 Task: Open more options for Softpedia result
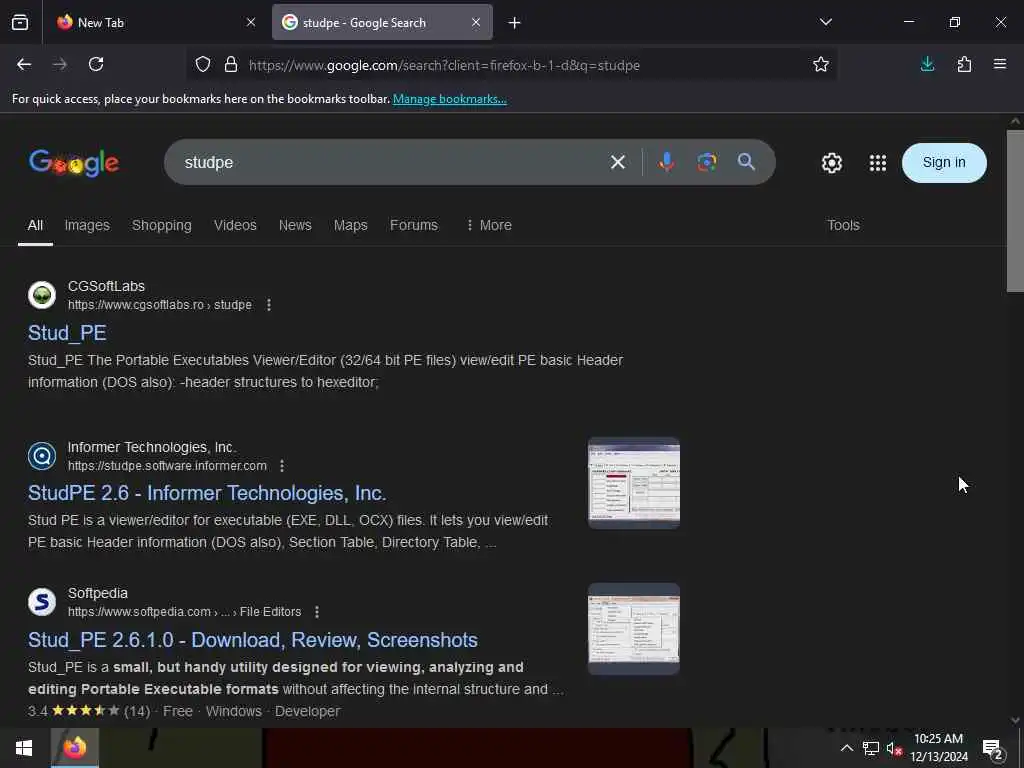coord(317,612)
